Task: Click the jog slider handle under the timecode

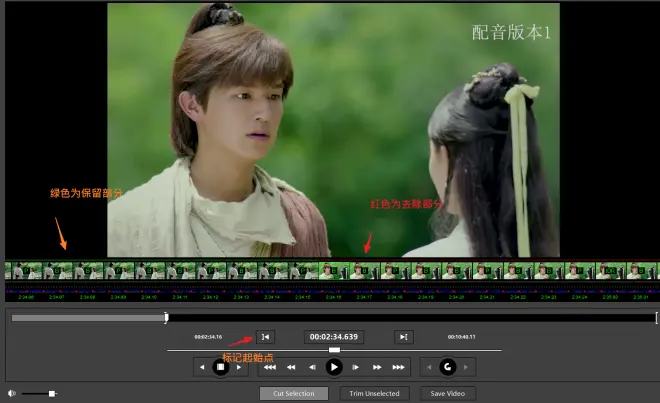Action: point(334,350)
